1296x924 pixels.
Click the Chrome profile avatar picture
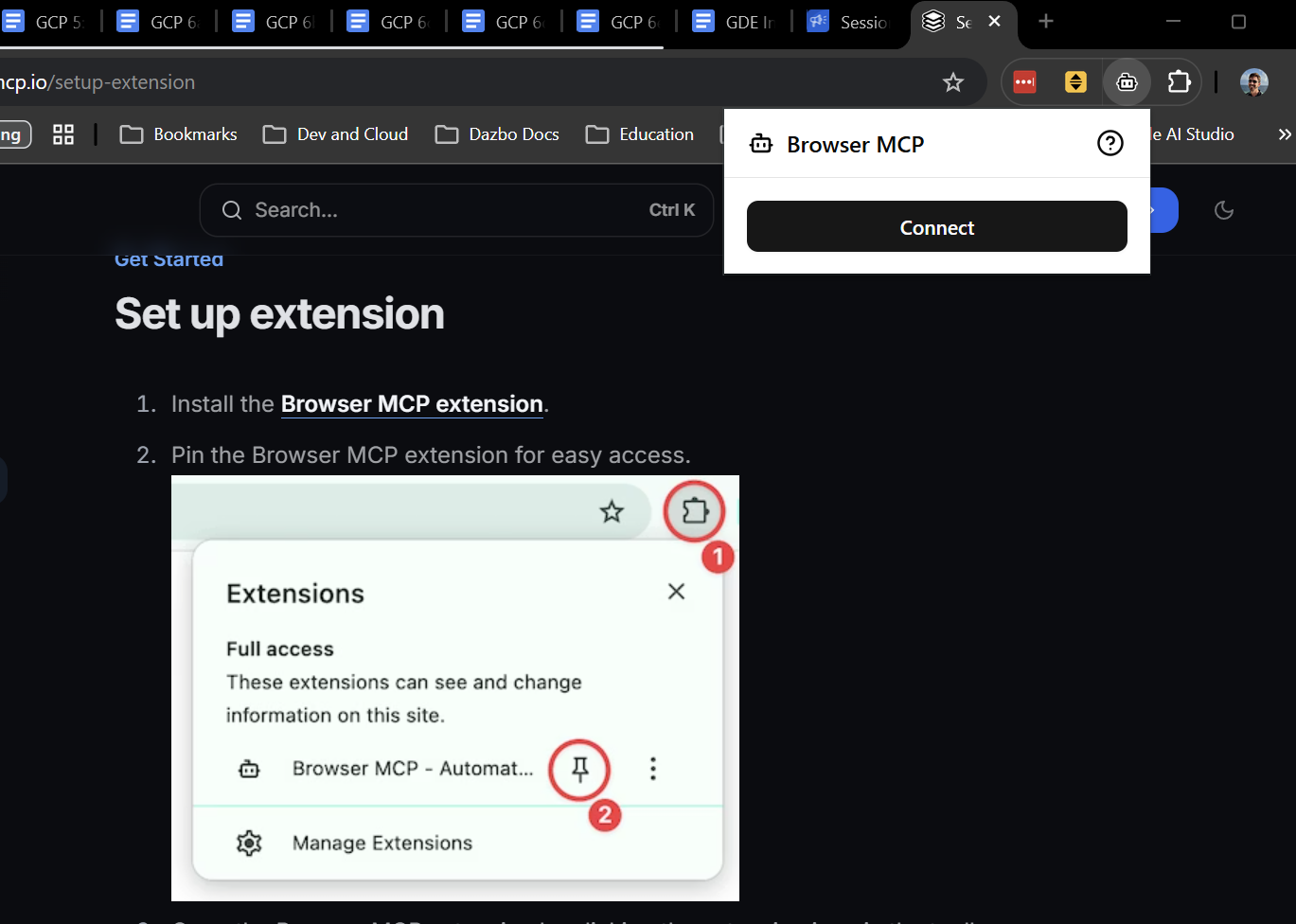pyautogui.click(x=1253, y=82)
